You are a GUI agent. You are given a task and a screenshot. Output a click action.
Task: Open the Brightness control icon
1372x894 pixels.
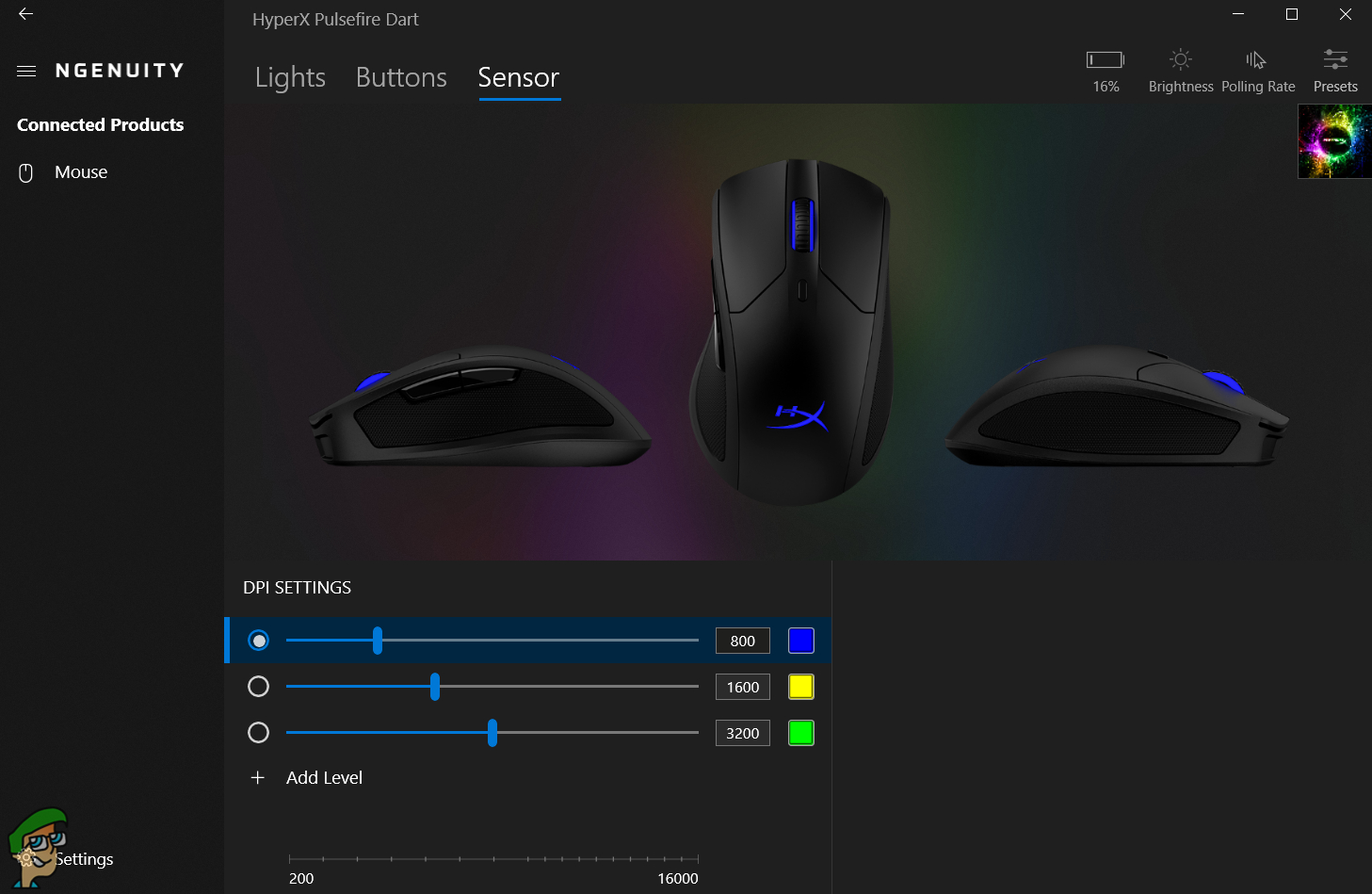1181,60
